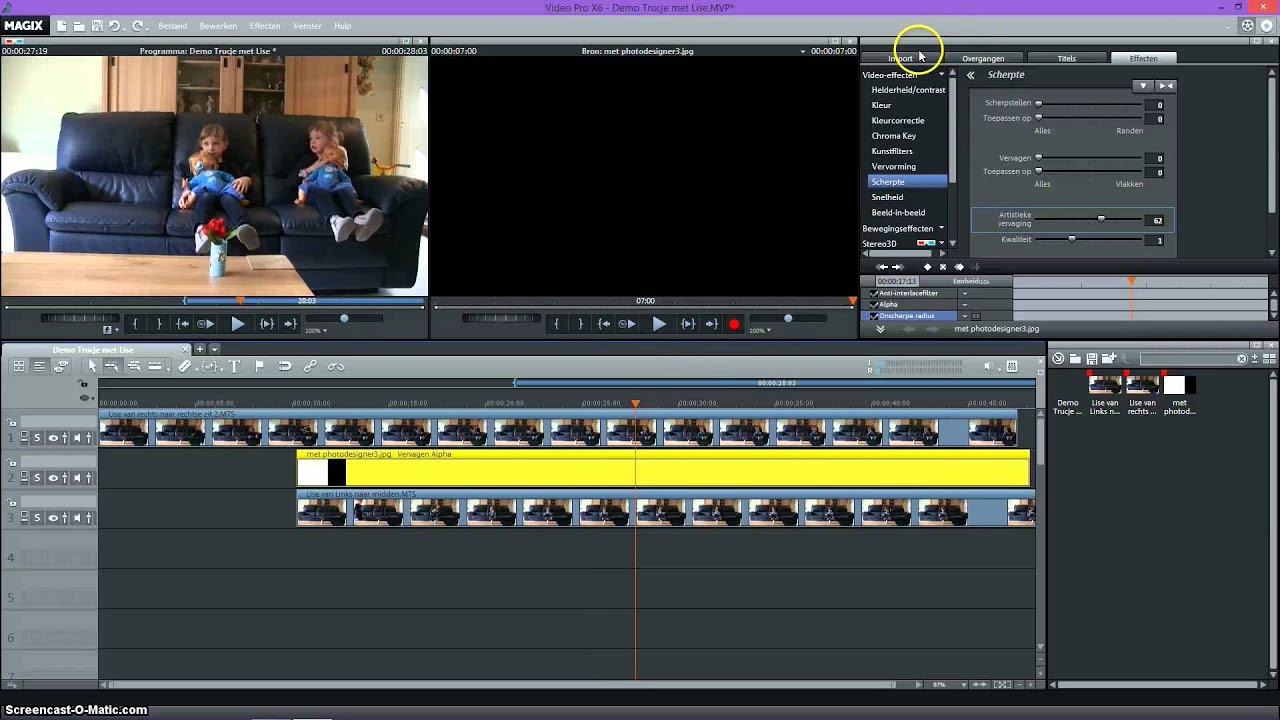This screenshot has width=1280, height=720.
Task: Click the back double-chevron next to Scherpte
Action: pyautogui.click(x=970, y=75)
